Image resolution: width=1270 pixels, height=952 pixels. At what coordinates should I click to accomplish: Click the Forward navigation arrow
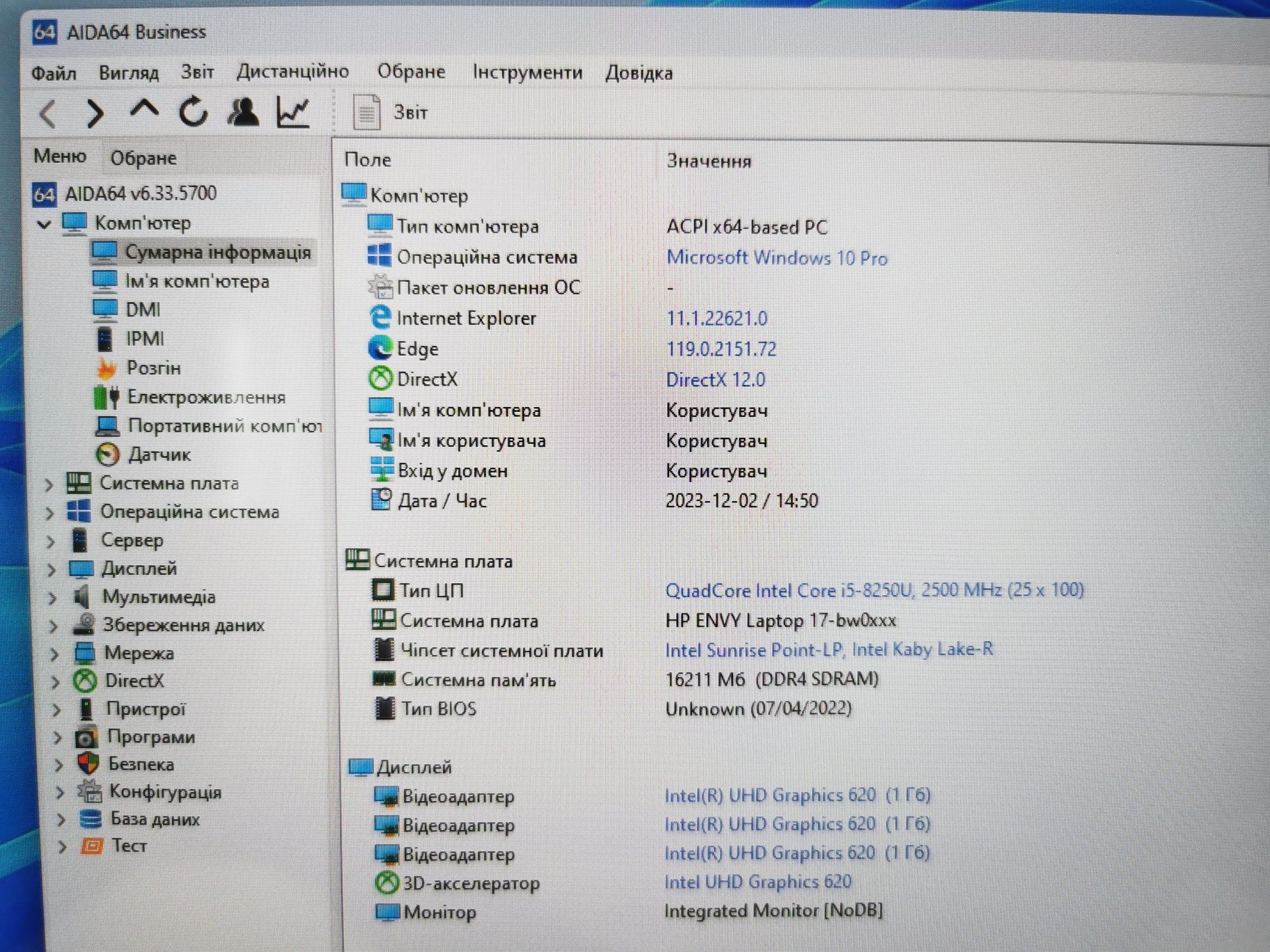coord(95,113)
